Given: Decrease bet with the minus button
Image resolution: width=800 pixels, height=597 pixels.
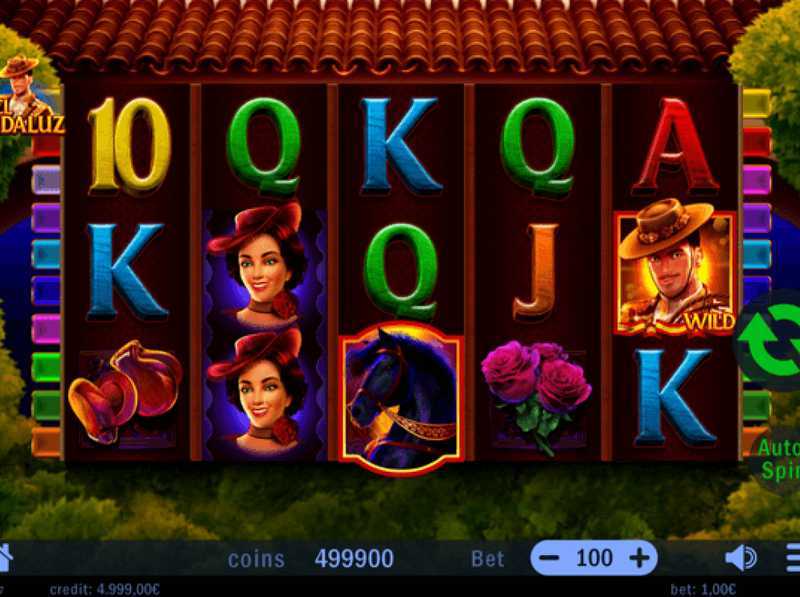Looking at the screenshot, I should coord(549,558).
